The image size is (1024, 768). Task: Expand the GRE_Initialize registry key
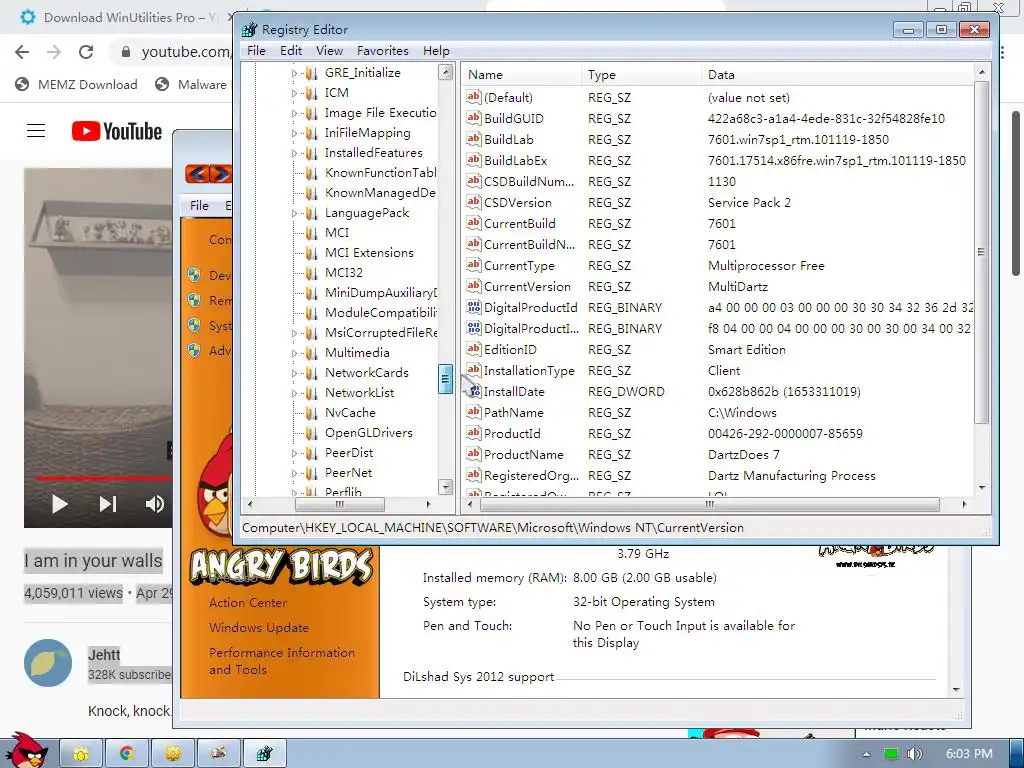pos(294,73)
